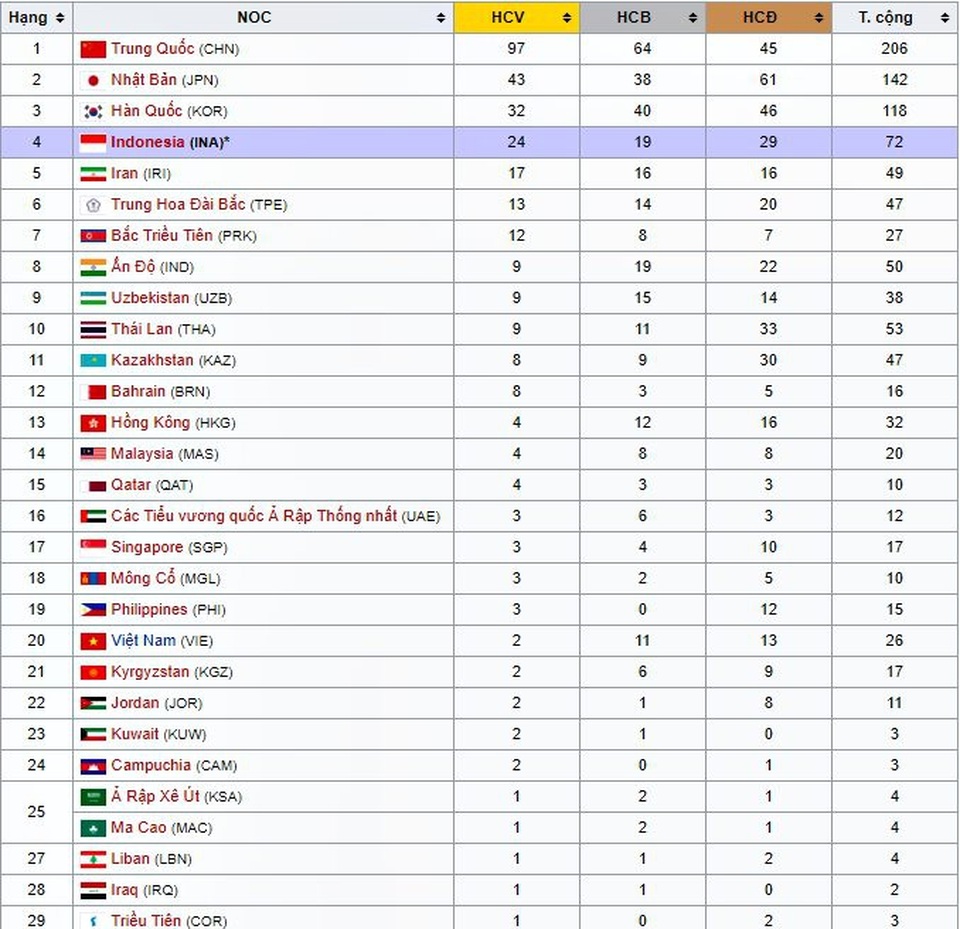The width and height of the screenshot is (960, 929).
Task: Click the Bahrain flag icon
Action: point(93,392)
